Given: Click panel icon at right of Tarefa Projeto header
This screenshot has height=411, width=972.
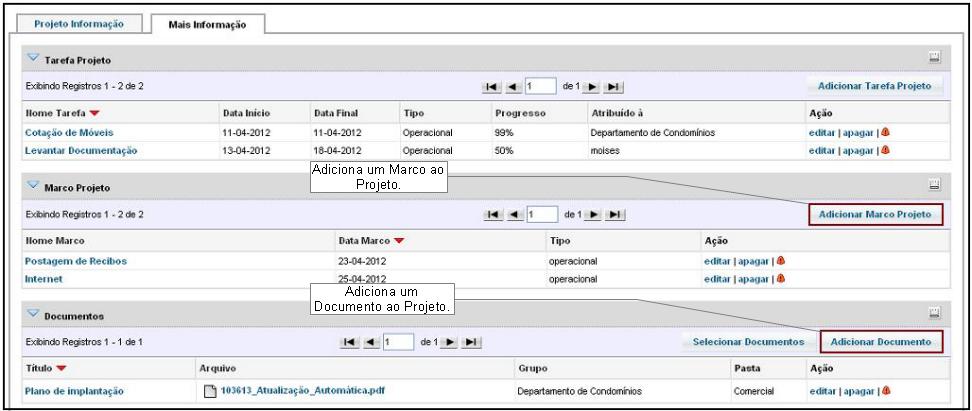Looking at the screenshot, I should (x=935, y=58).
